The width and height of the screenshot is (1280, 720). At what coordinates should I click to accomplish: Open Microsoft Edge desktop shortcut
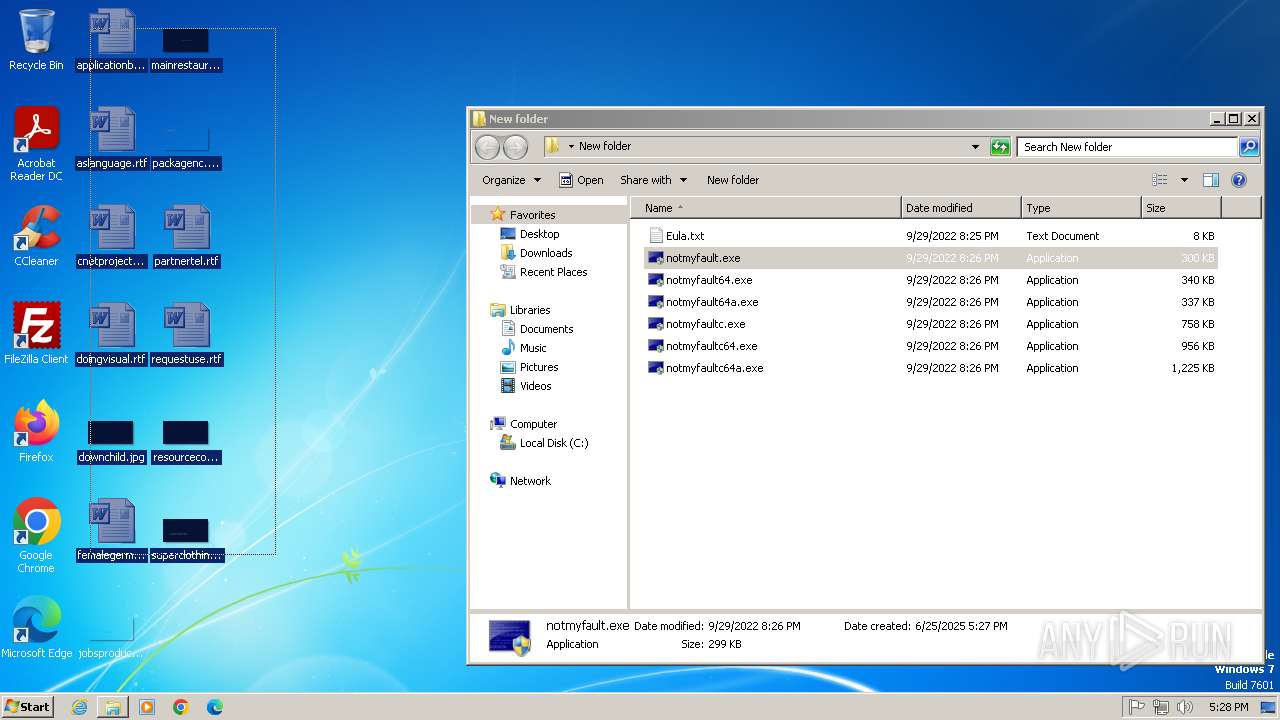[x=36, y=628]
